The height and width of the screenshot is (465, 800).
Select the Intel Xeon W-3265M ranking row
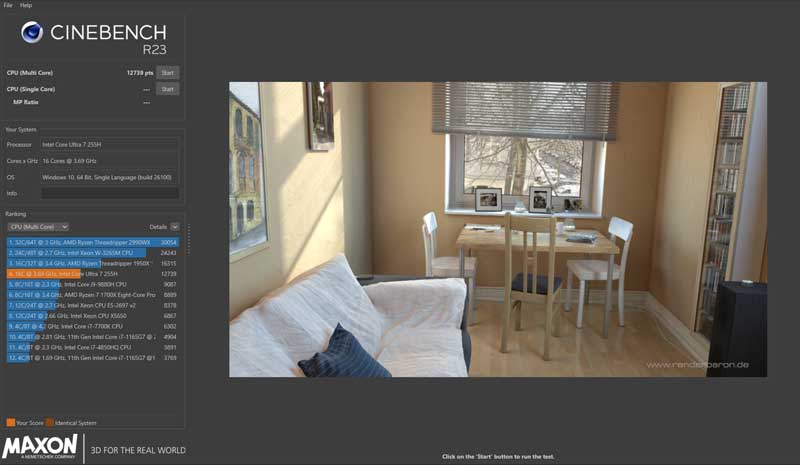point(92,252)
